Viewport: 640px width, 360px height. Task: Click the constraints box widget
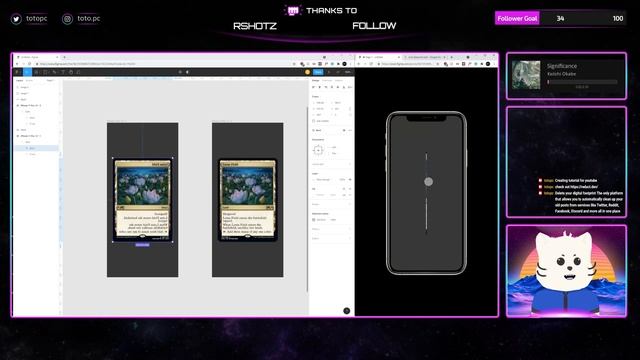[x=318, y=150]
